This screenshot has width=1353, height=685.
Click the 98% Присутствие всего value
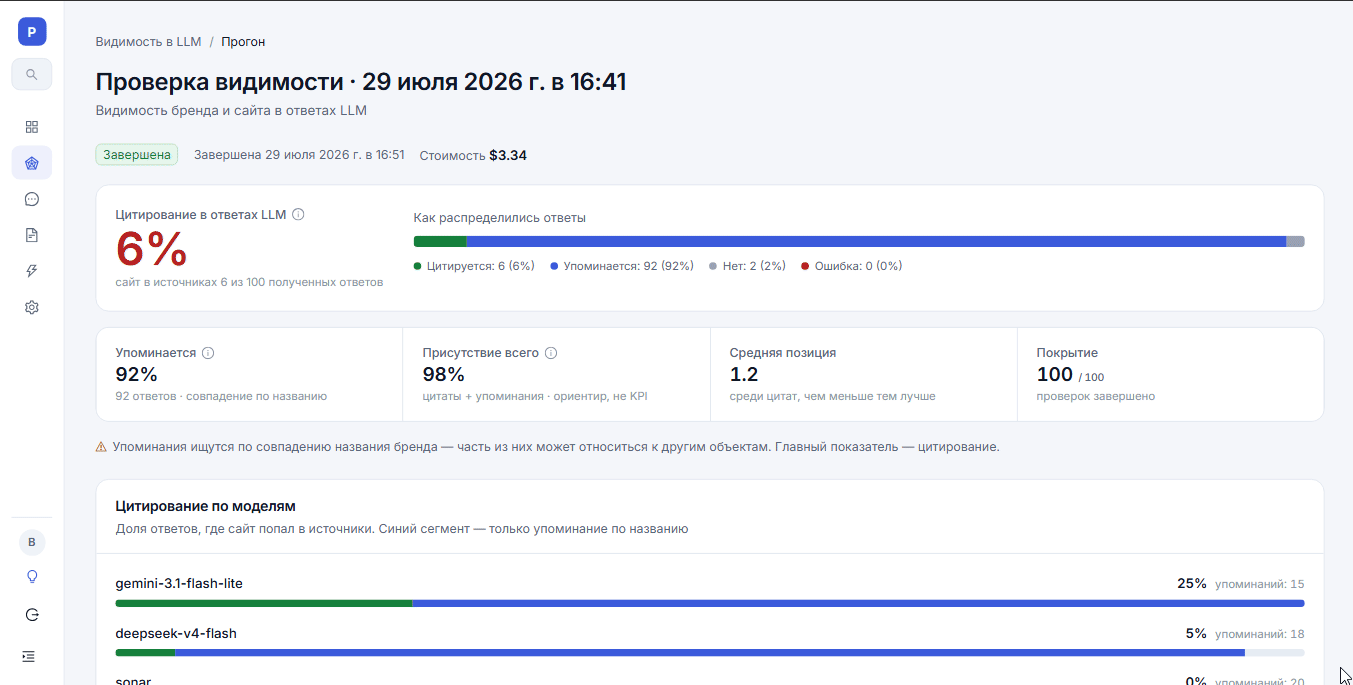[x=444, y=375]
